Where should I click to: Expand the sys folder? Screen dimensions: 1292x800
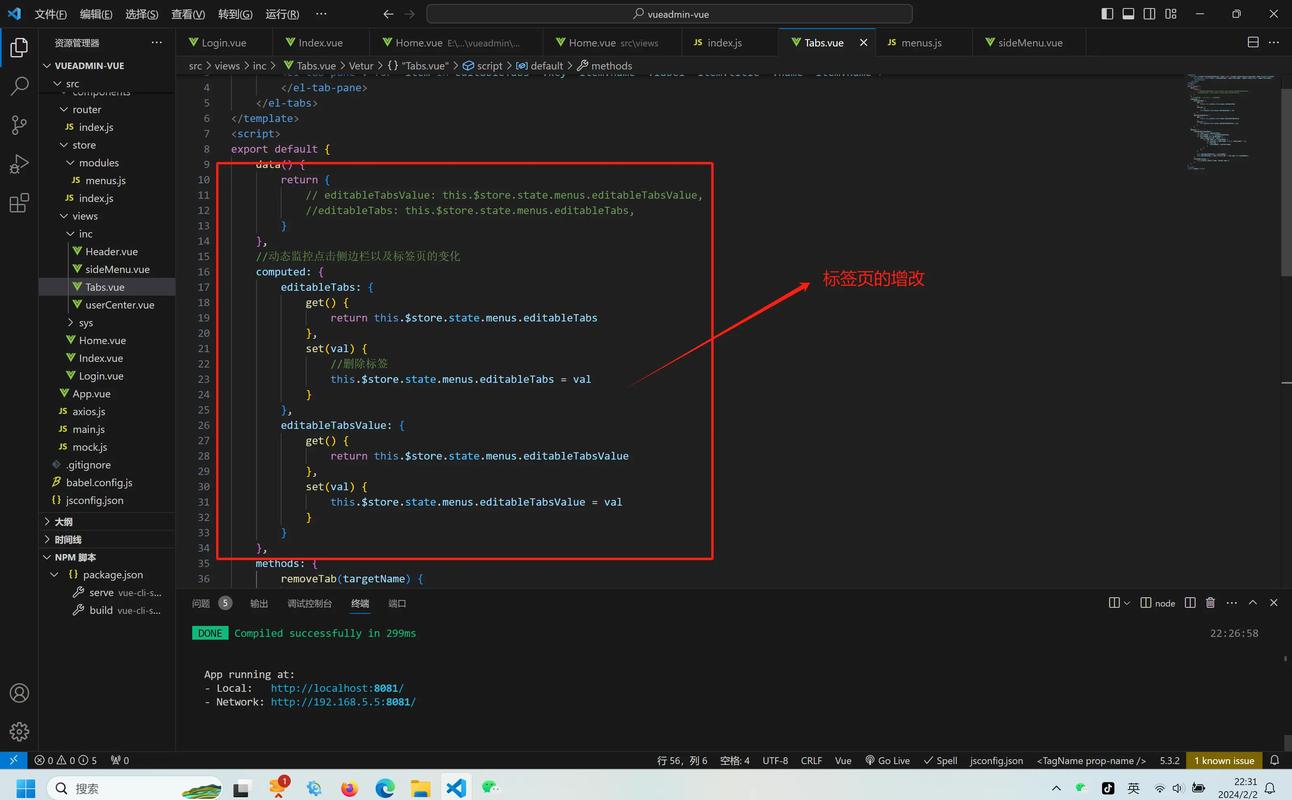[86, 322]
